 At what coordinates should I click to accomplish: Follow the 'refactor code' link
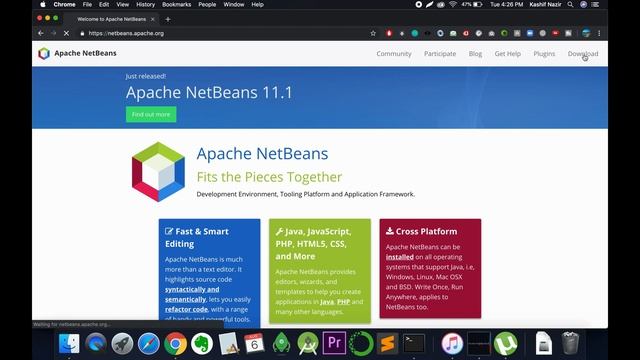click(186, 309)
